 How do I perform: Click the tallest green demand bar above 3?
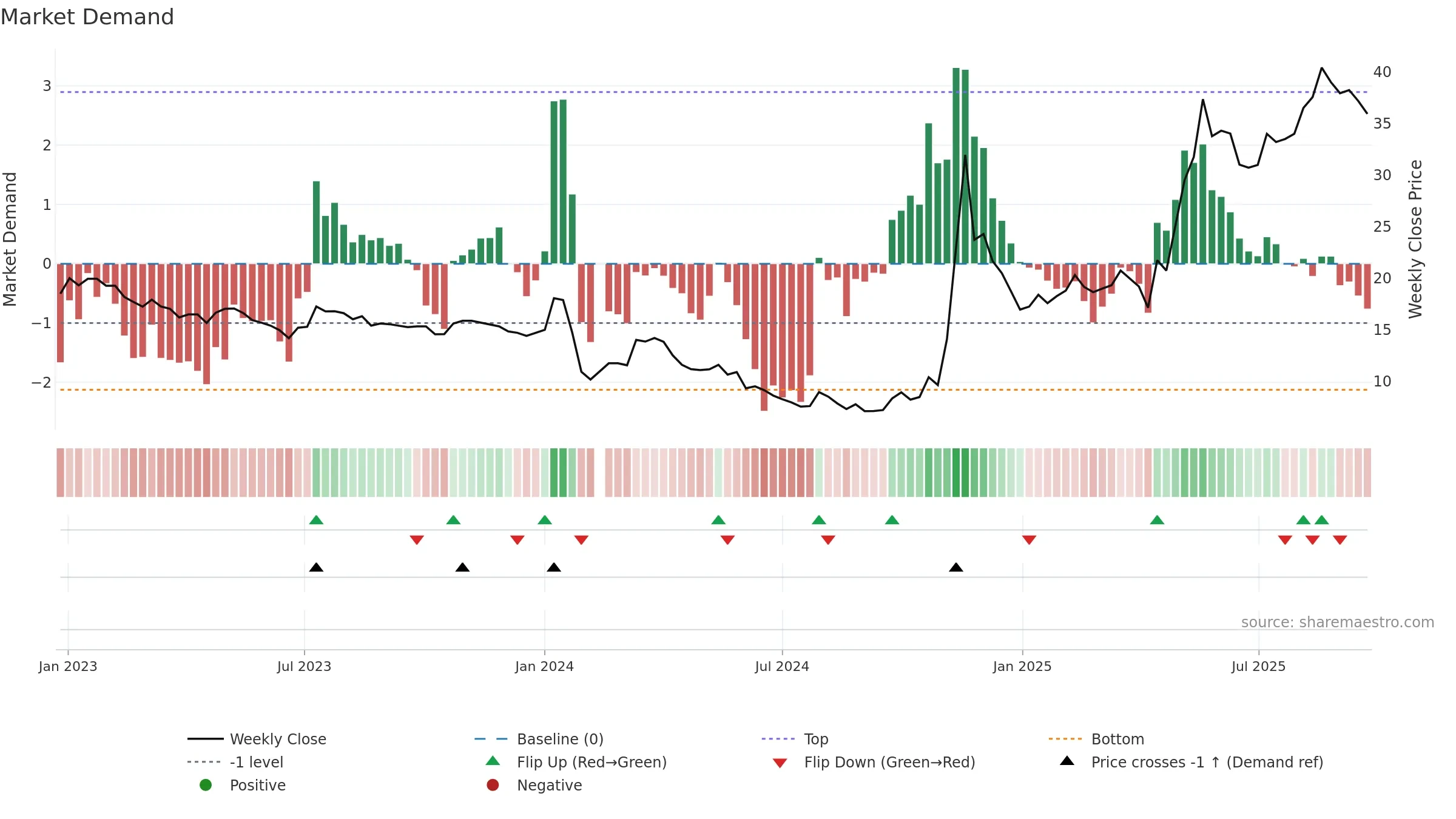coord(956,166)
